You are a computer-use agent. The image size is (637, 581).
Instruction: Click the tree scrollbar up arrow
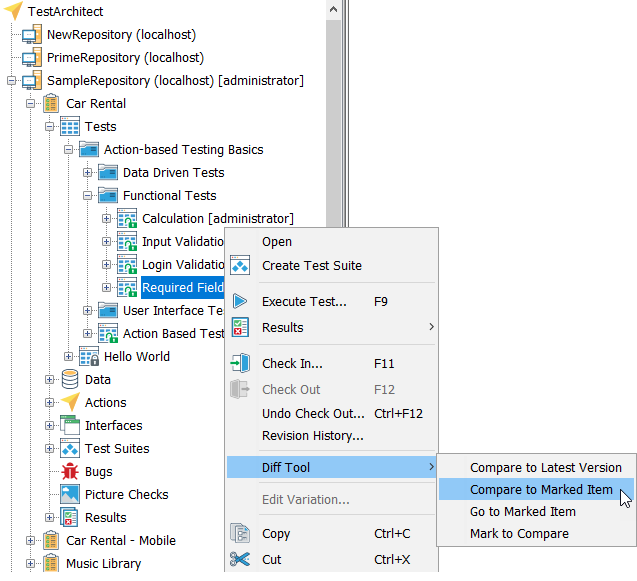pos(334,9)
